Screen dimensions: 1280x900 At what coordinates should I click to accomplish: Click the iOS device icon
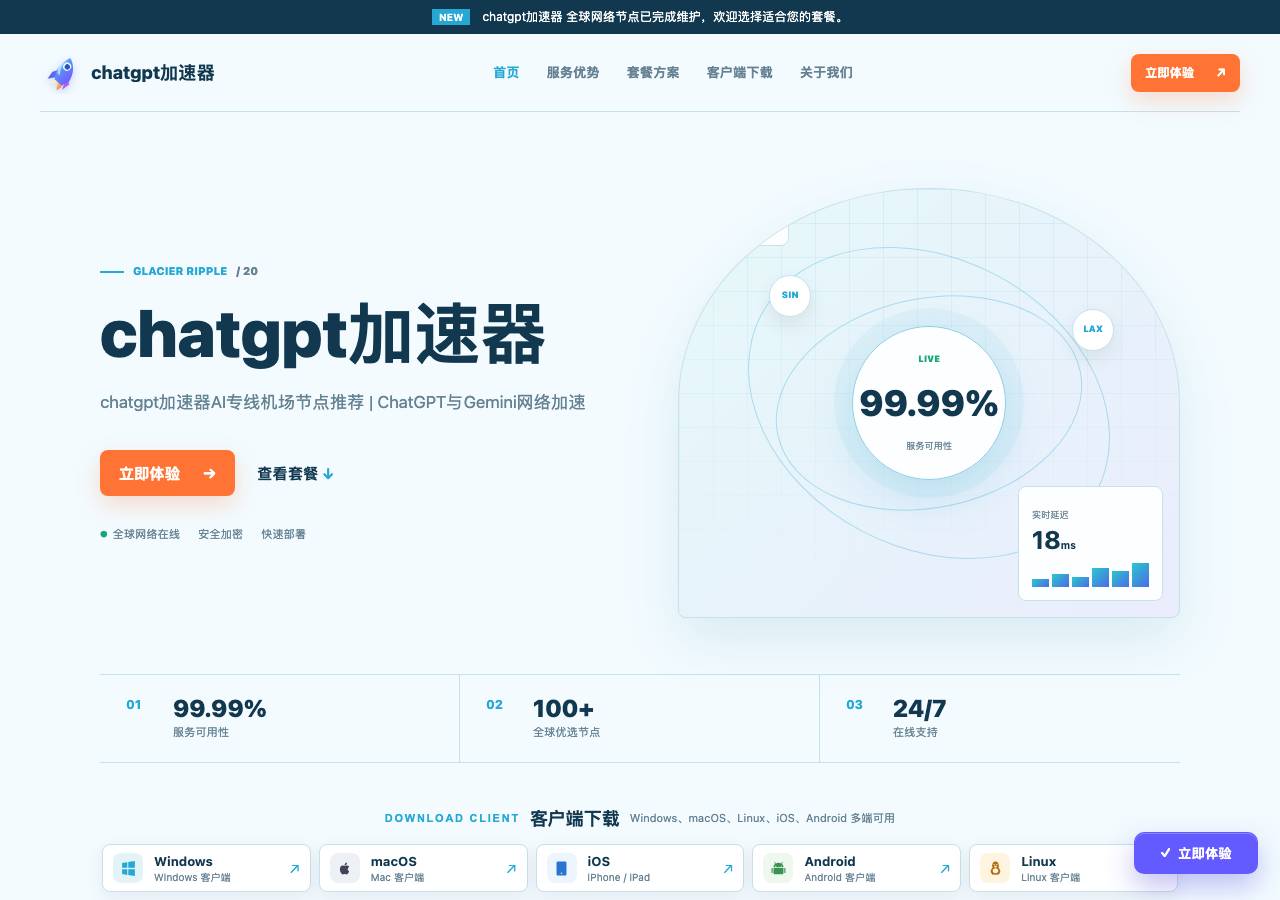coord(561,868)
